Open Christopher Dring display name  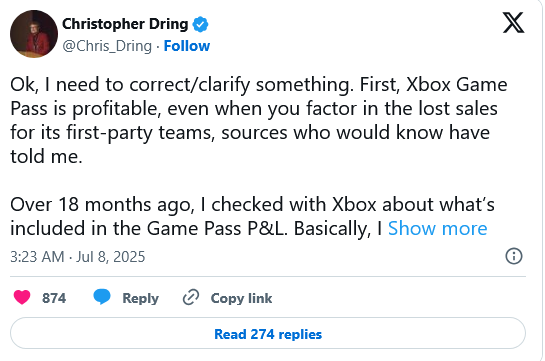click(125, 24)
